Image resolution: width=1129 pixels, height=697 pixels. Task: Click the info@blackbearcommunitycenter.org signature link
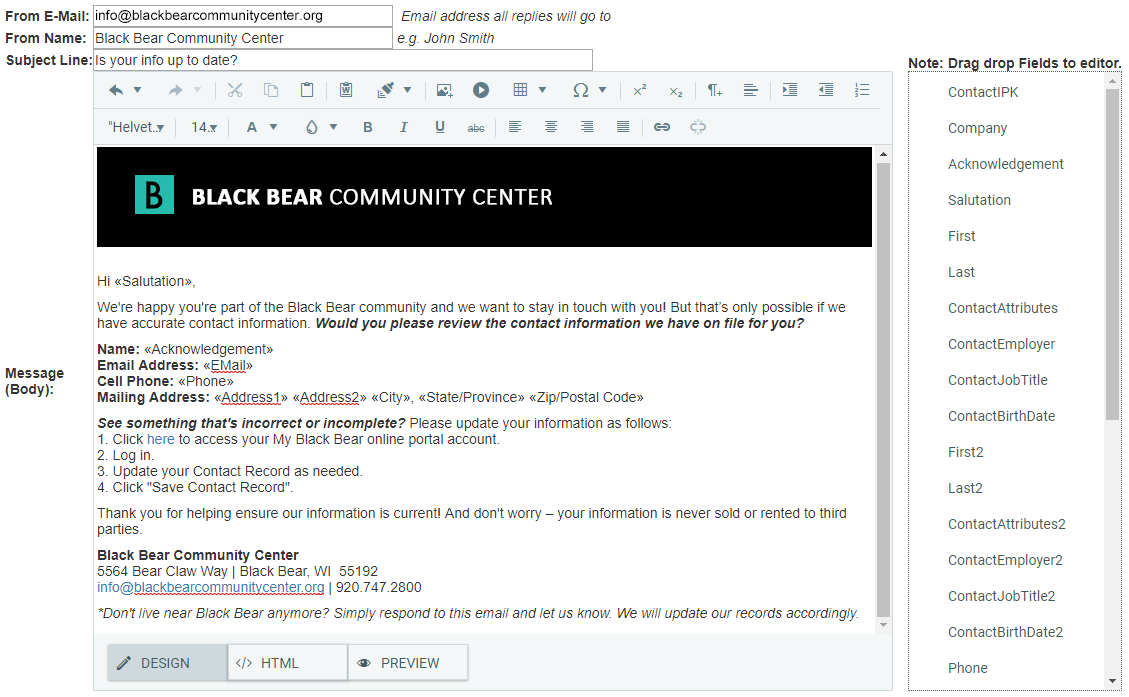tap(210, 587)
